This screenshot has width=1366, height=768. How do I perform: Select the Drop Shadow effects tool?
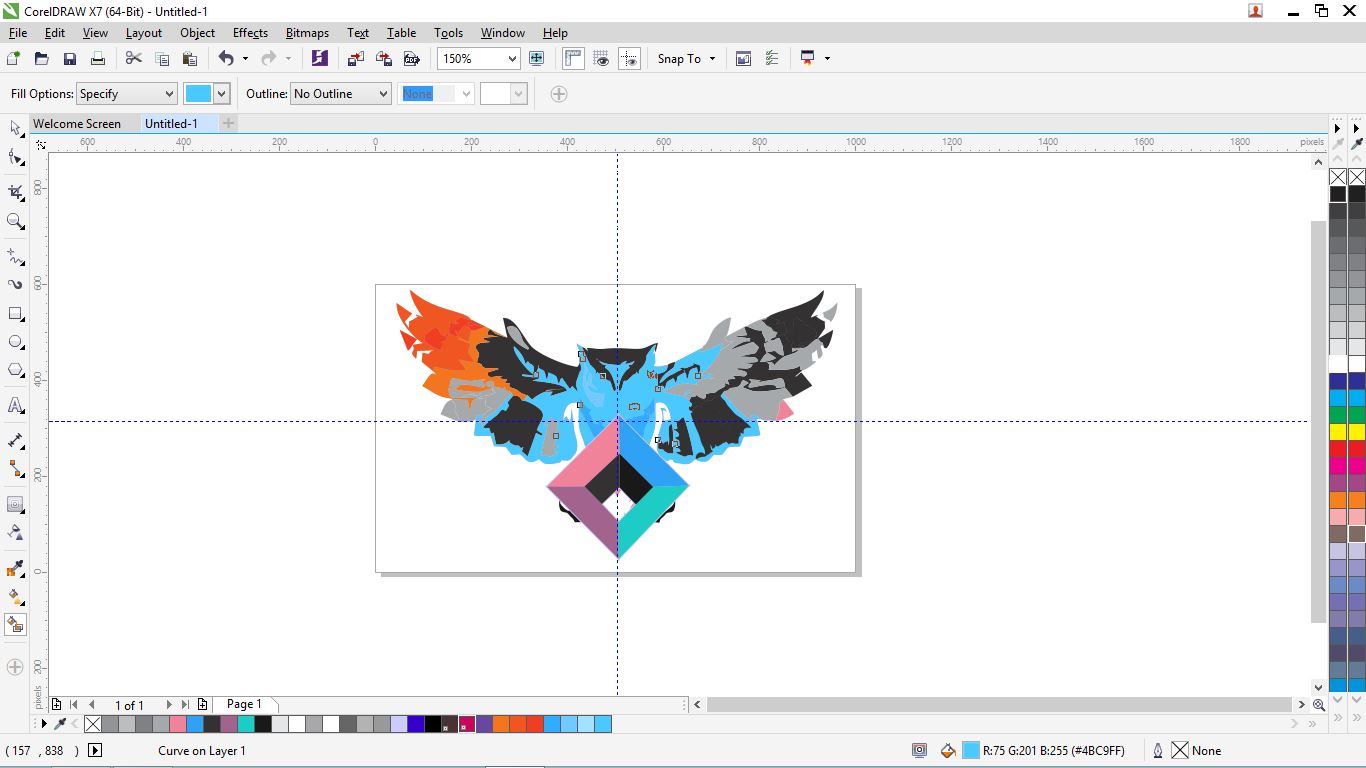tap(15, 505)
